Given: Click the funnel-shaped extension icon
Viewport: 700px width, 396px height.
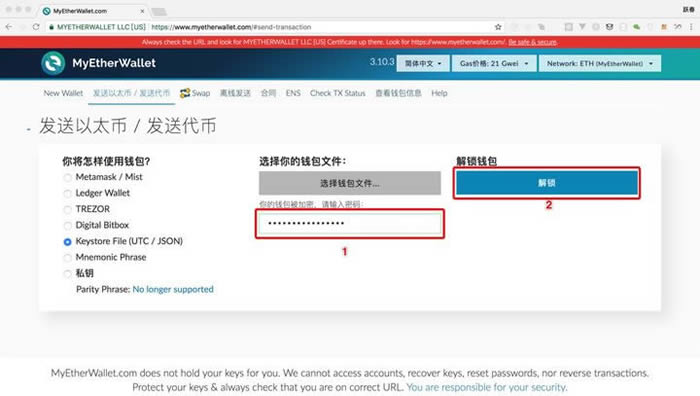Looking at the screenshot, I should pyautogui.click(x=582, y=27).
